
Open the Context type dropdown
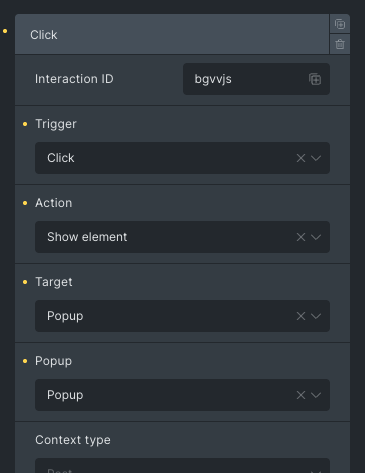(182, 466)
